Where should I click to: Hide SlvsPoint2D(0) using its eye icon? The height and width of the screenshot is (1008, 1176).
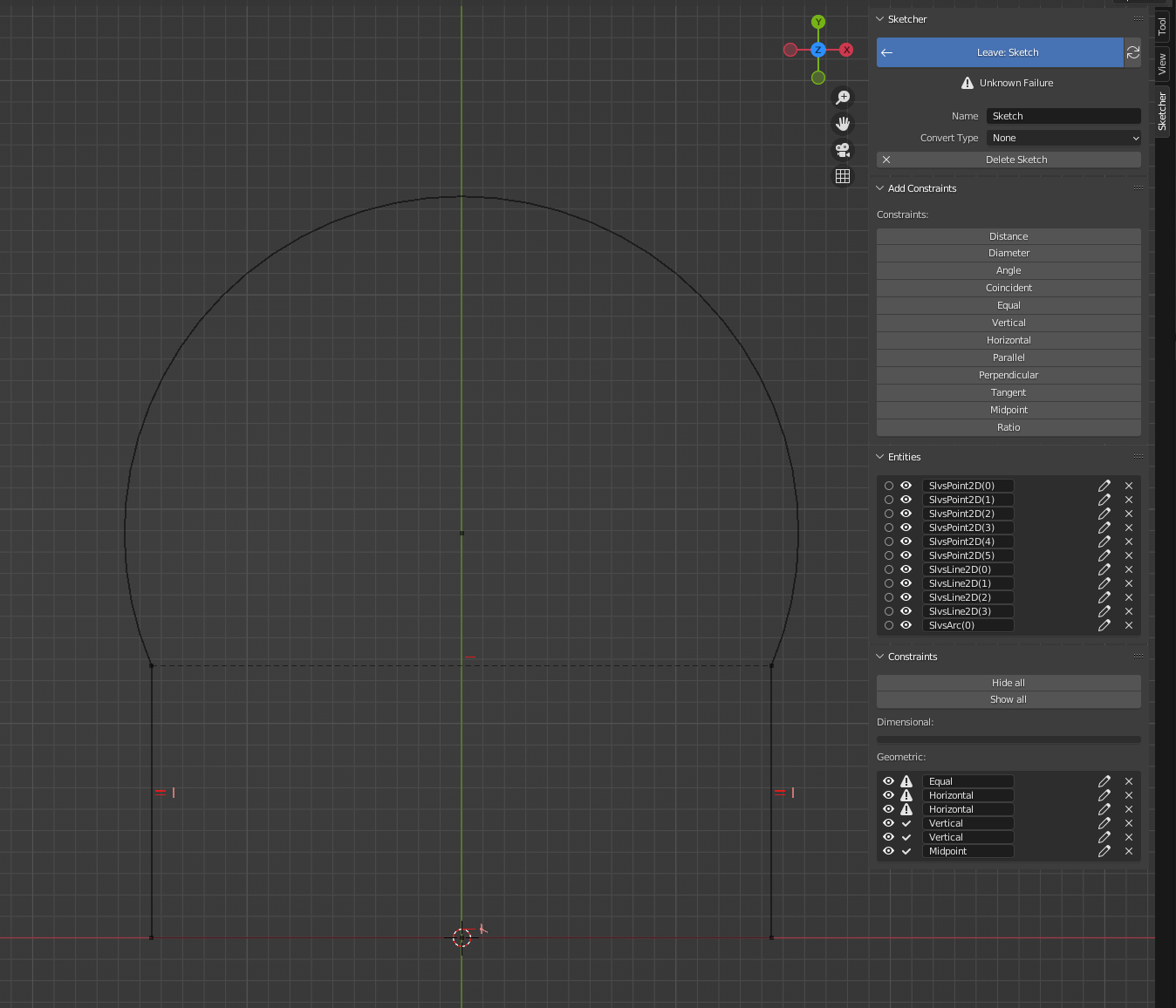906,486
